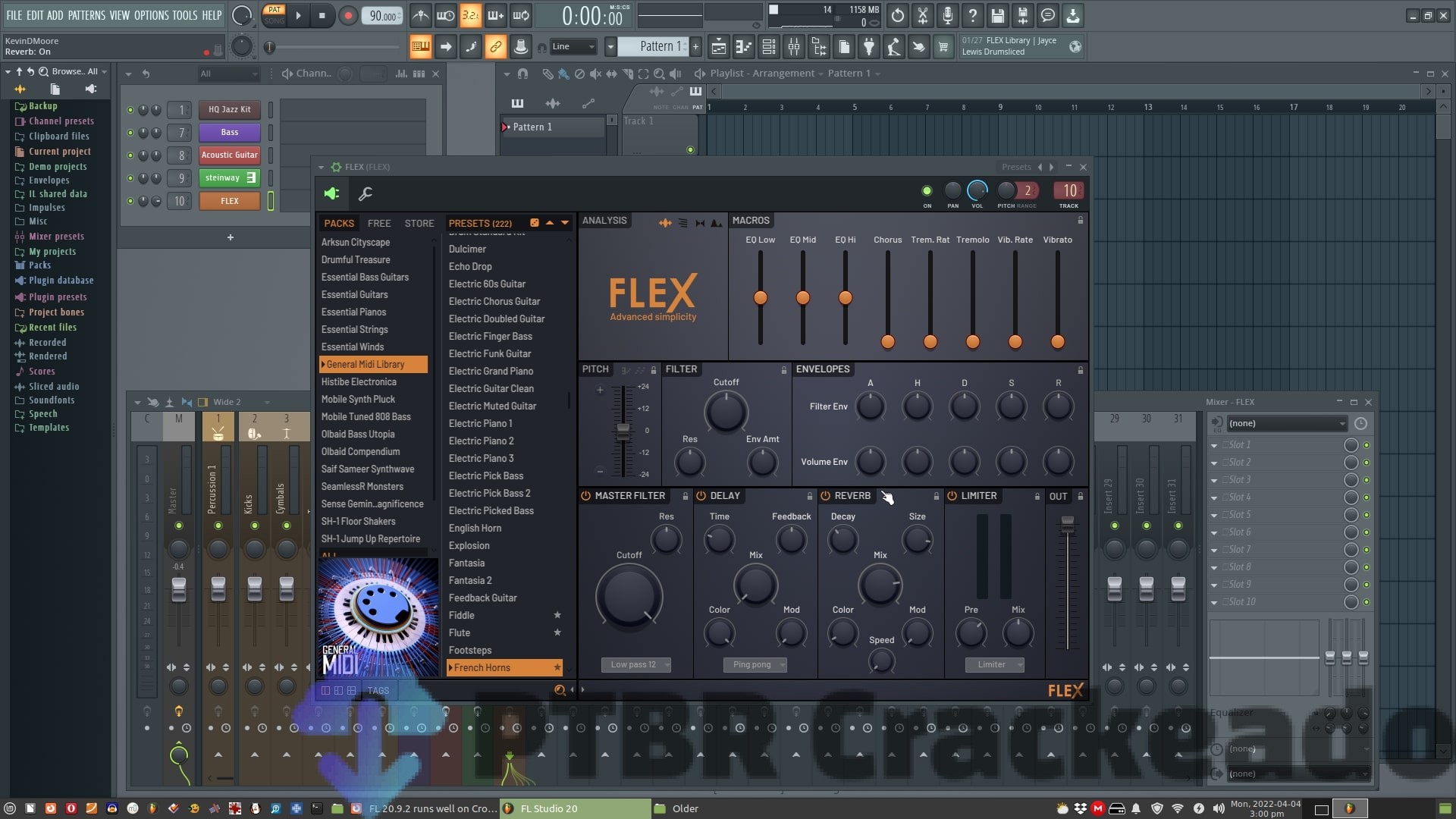
Task: Select the steinway channel button
Action: (x=230, y=178)
